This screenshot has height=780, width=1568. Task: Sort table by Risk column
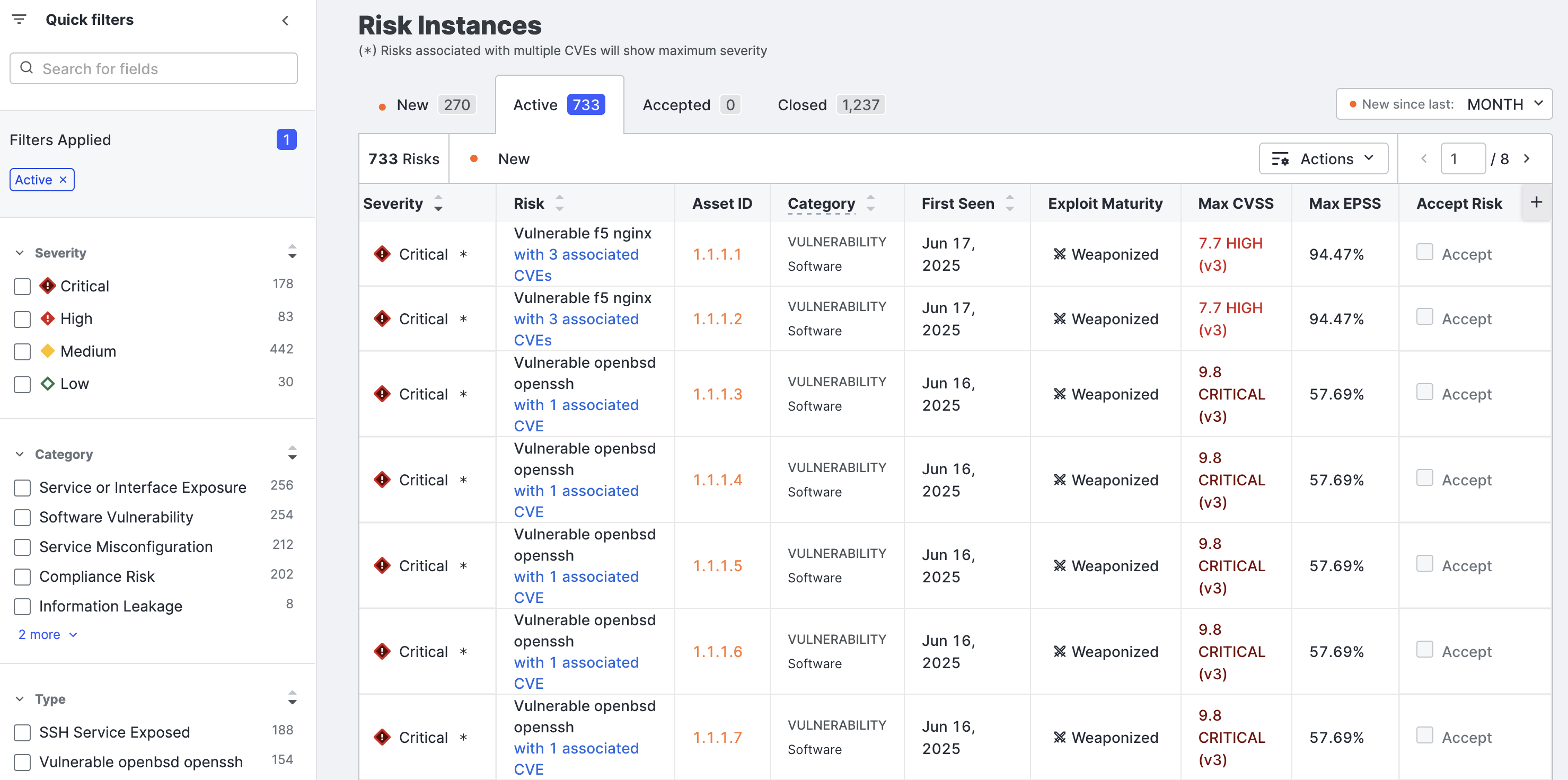point(559,203)
